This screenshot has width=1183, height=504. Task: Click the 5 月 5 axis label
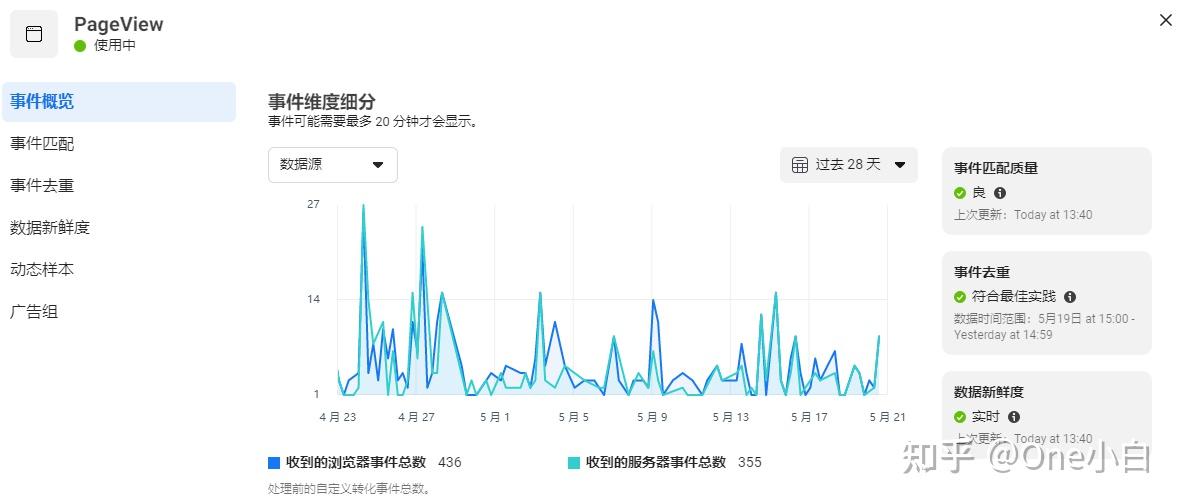pos(573,417)
